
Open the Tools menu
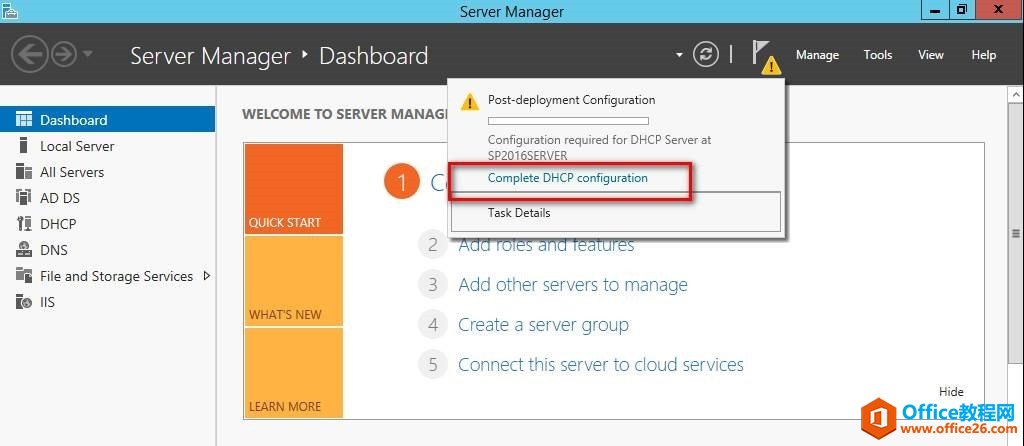(877, 55)
